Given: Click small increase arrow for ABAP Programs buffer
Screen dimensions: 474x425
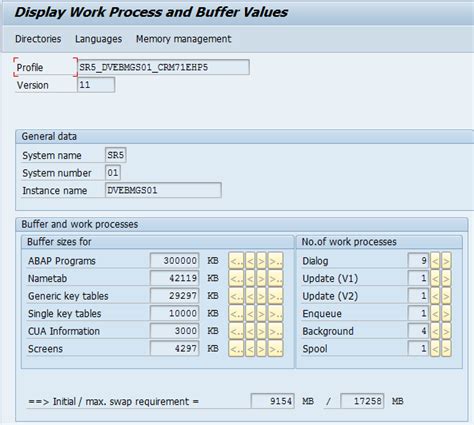Looking at the screenshot, I should click(x=261, y=261).
